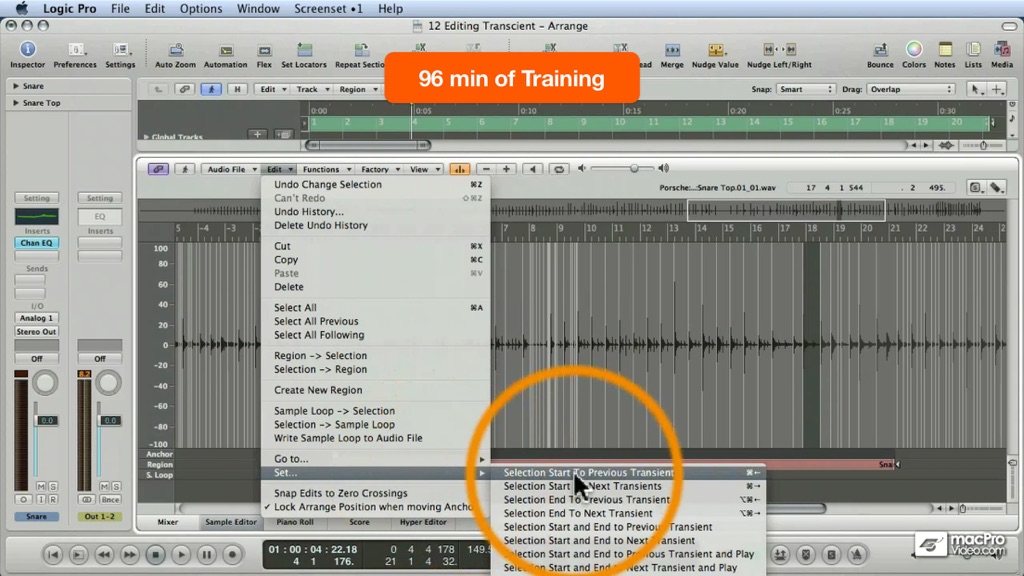Open the Colors palette icon
The width and height of the screenshot is (1024, 576).
pyautogui.click(x=914, y=49)
